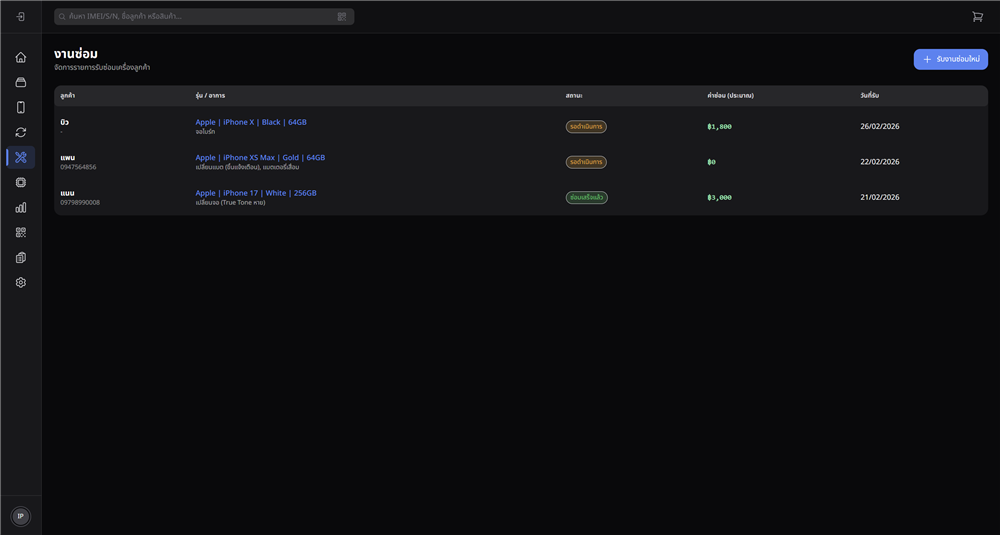The height and width of the screenshot is (535, 1000).
Task: Click the จอไมรัก symptom text
Action: coord(205,132)
